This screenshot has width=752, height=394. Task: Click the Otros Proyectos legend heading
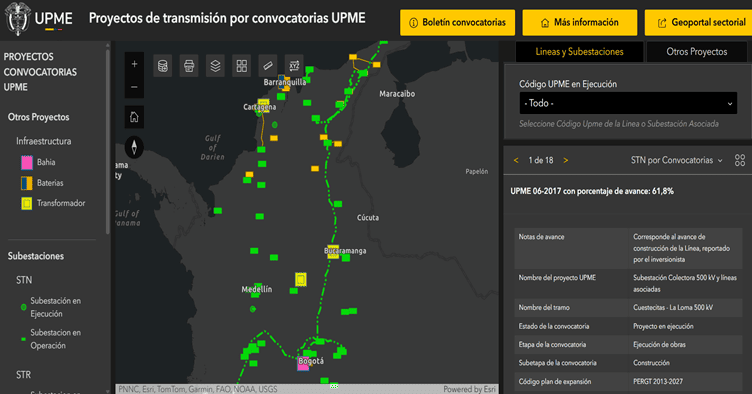tap(38, 117)
